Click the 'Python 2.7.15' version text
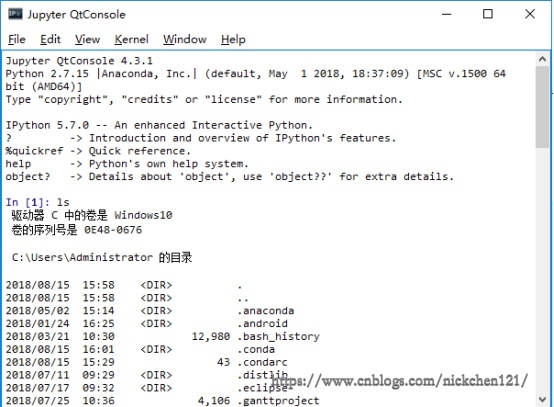This screenshot has height=407, width=554. tap(47, 74)
